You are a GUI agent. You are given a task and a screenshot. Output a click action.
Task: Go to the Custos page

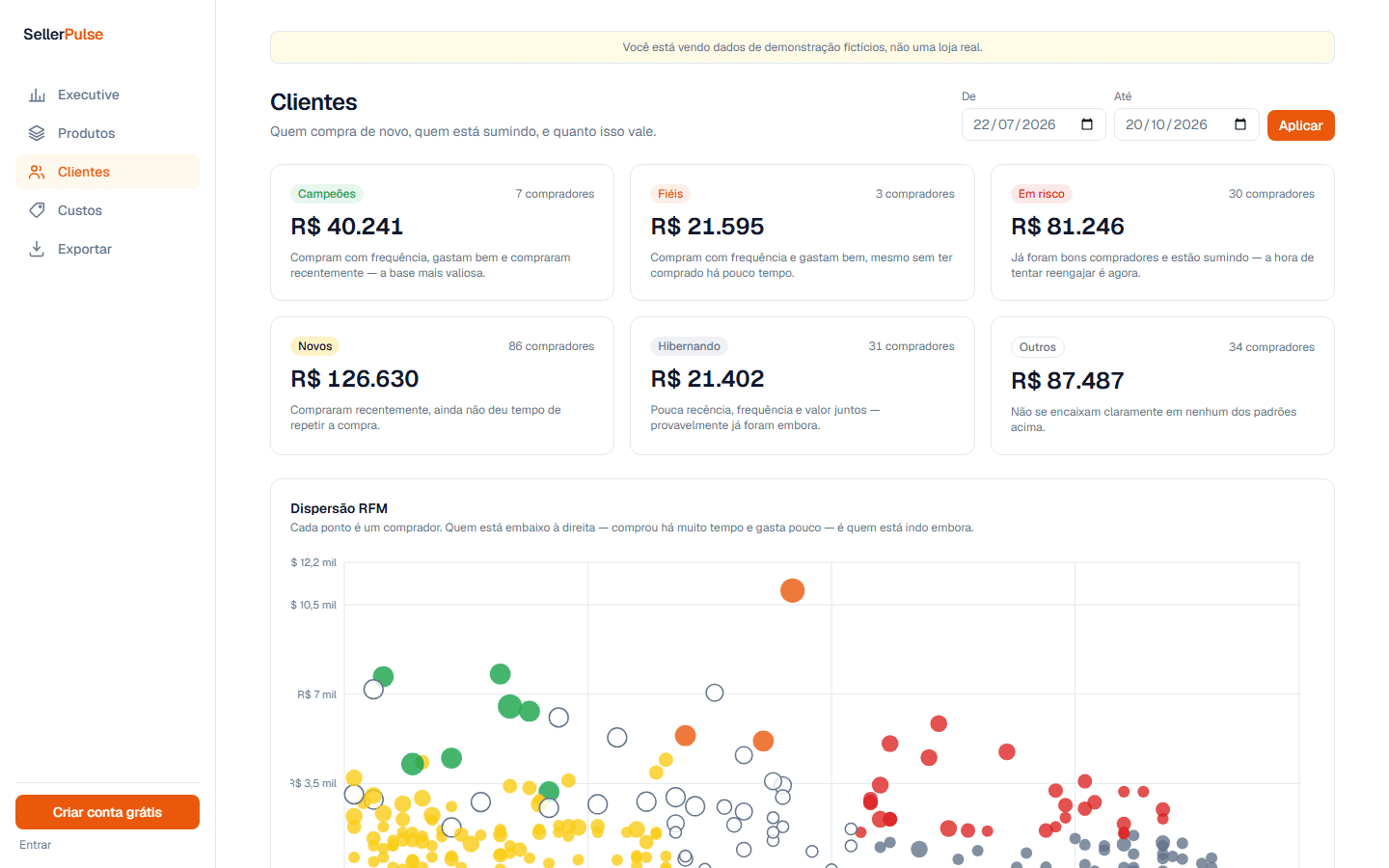tap(107, 210)
